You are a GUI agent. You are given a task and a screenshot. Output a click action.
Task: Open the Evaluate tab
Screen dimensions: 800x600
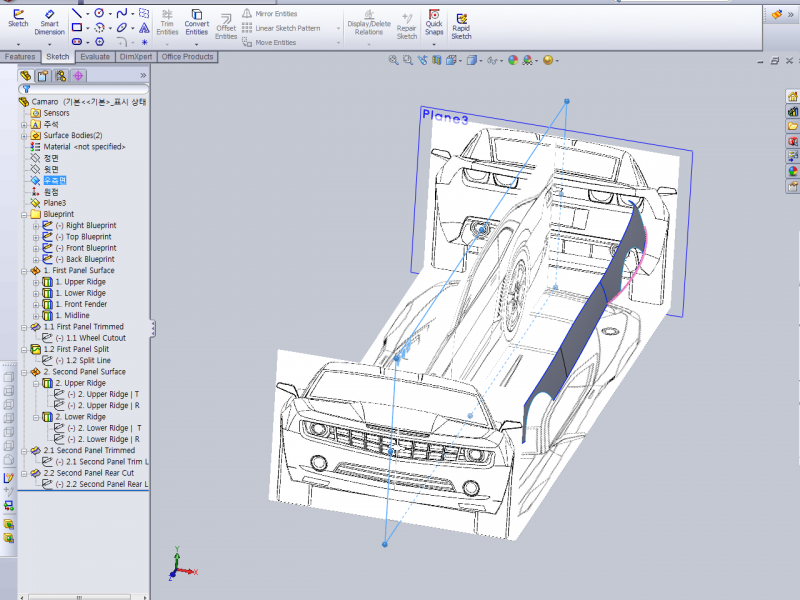(95, 57)
